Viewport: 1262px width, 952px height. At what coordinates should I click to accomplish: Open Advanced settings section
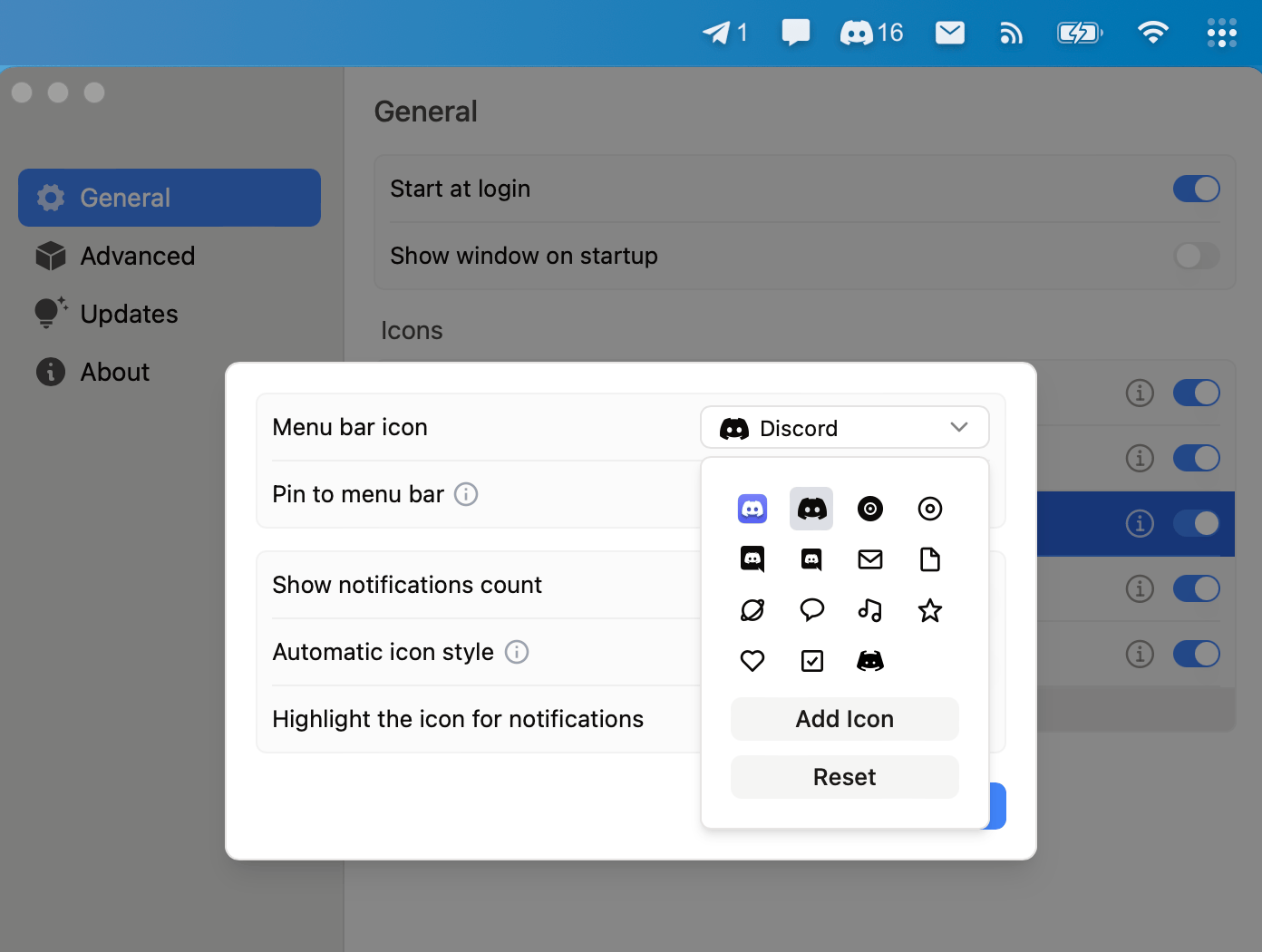click(170, 256)
